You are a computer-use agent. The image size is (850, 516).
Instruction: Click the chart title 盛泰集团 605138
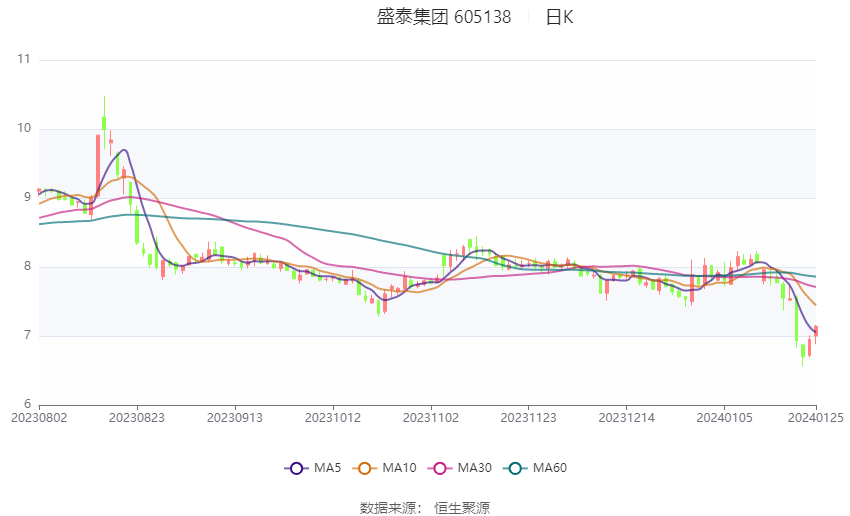click(443, 17)
